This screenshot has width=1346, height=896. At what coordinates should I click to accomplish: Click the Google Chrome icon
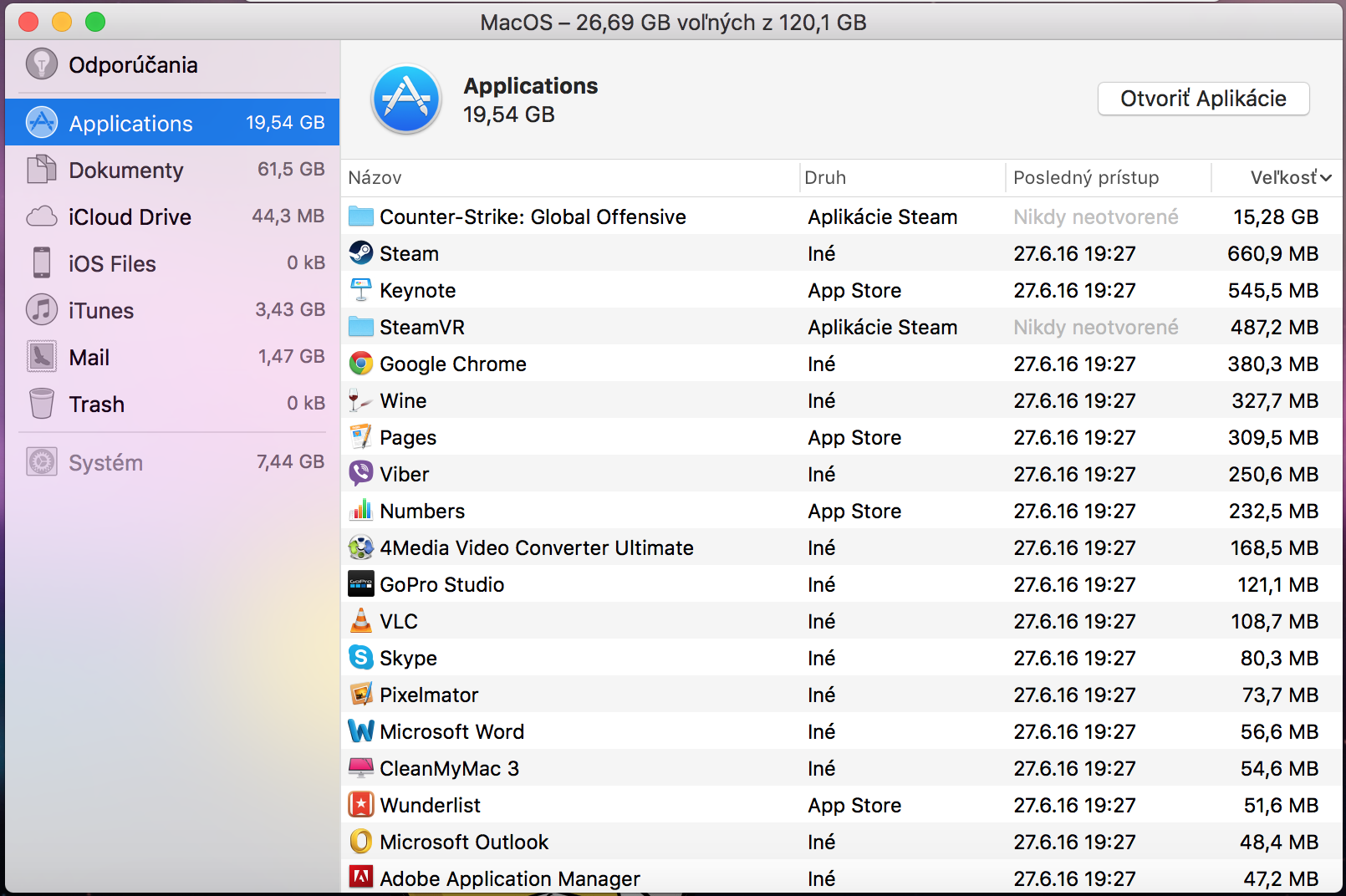coord(360,363)
